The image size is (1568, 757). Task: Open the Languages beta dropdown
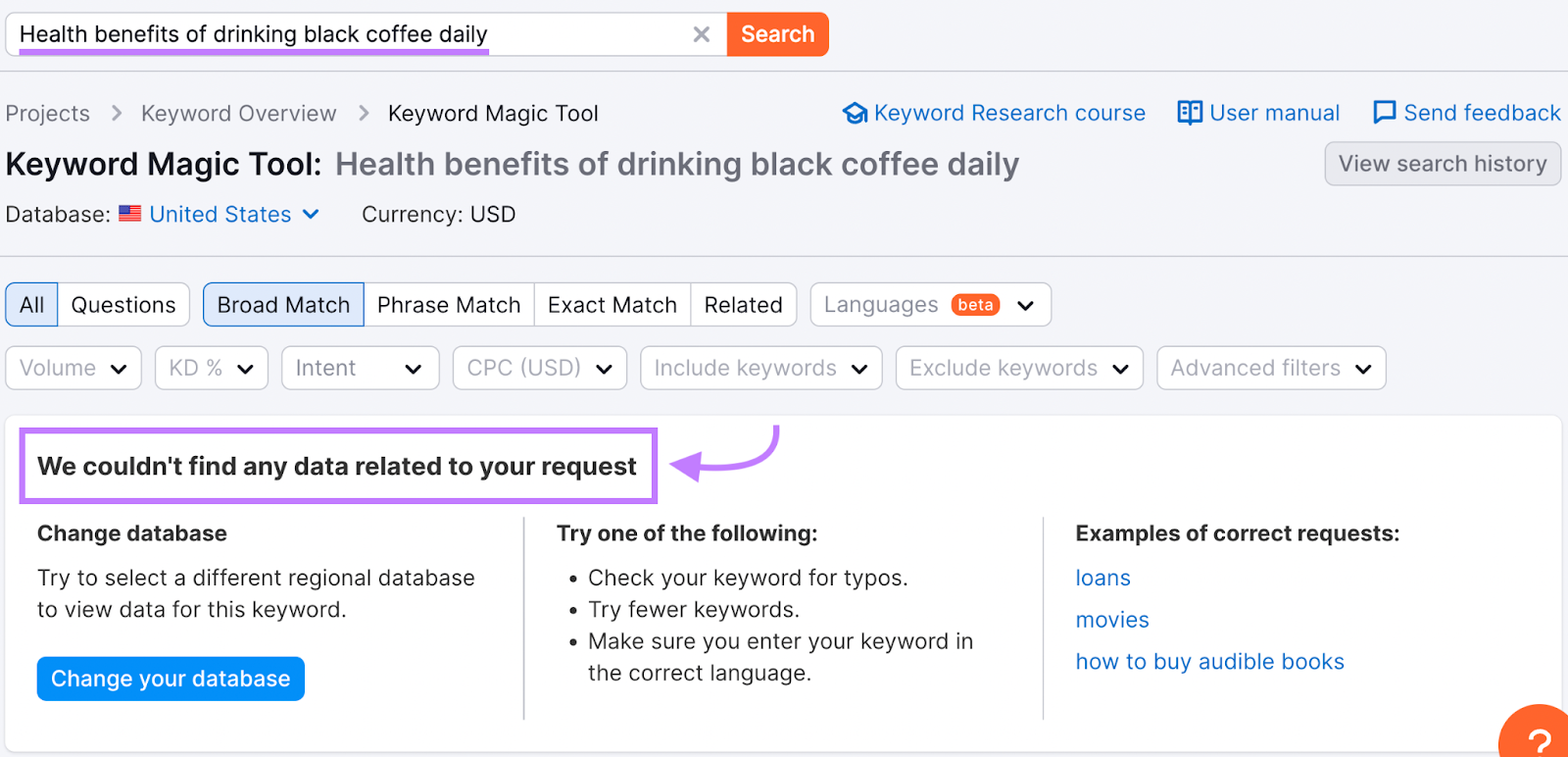(x=930, y=305)
